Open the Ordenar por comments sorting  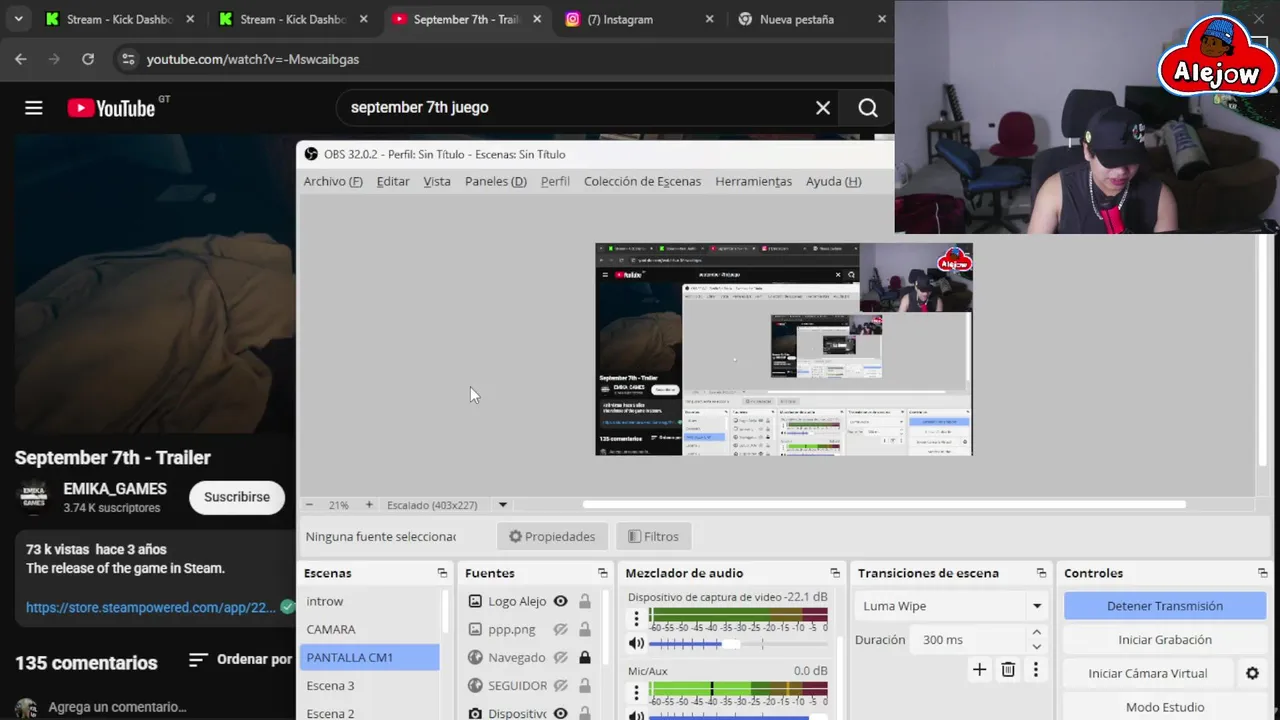[x=241, y=660]
